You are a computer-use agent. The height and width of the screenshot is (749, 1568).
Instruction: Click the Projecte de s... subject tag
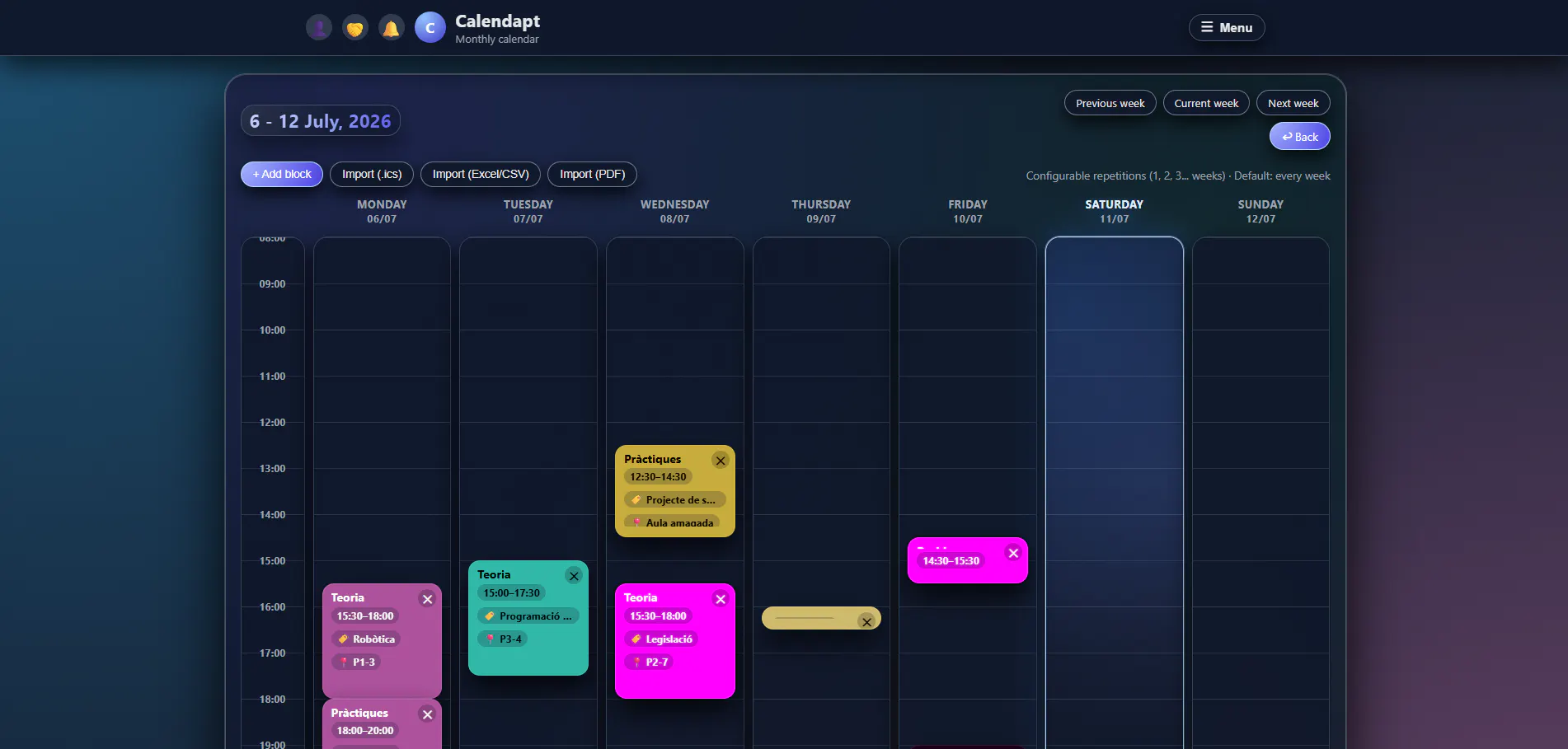click(674, 499)
